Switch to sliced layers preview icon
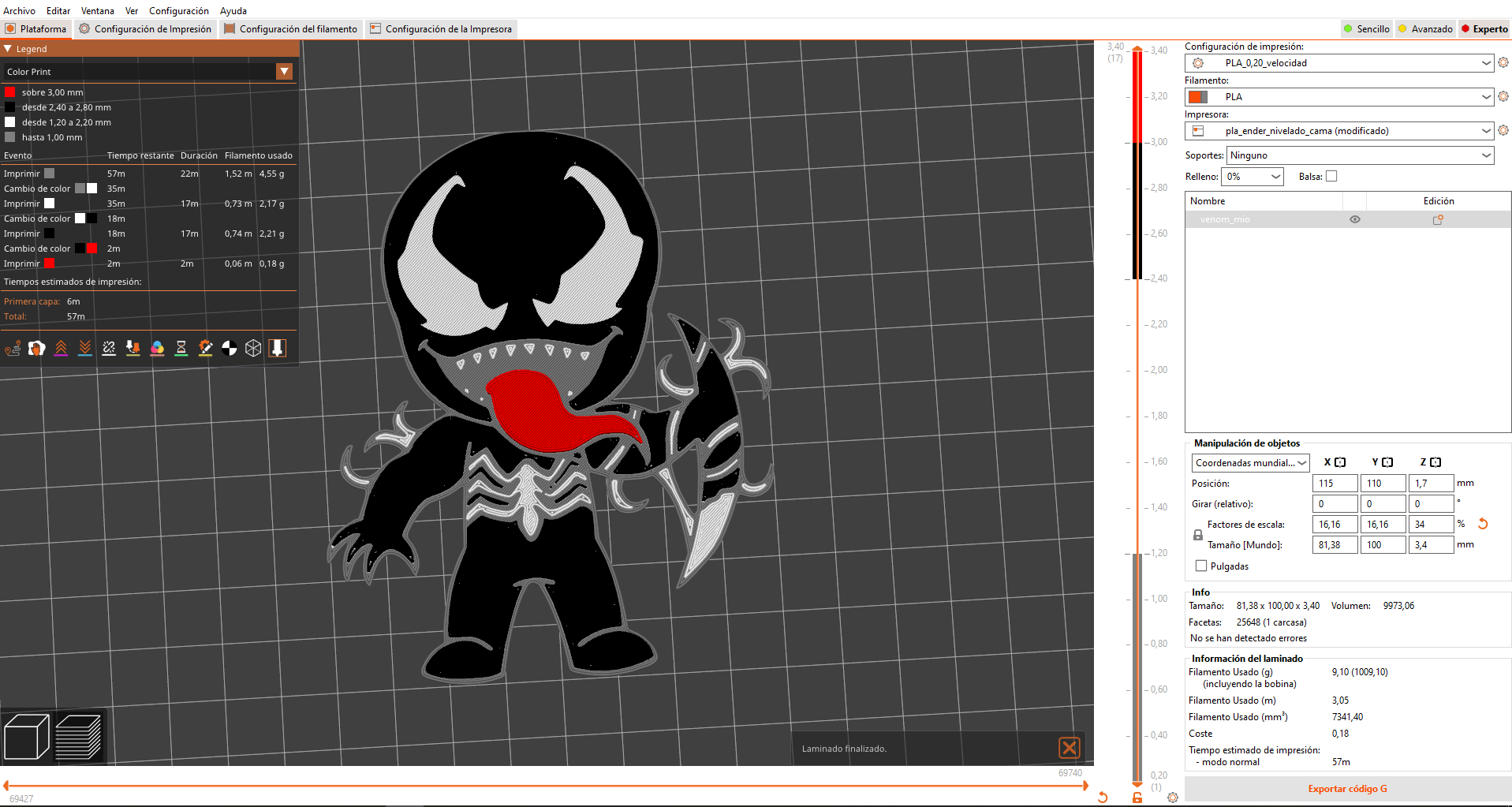 (x=78, y=737)
